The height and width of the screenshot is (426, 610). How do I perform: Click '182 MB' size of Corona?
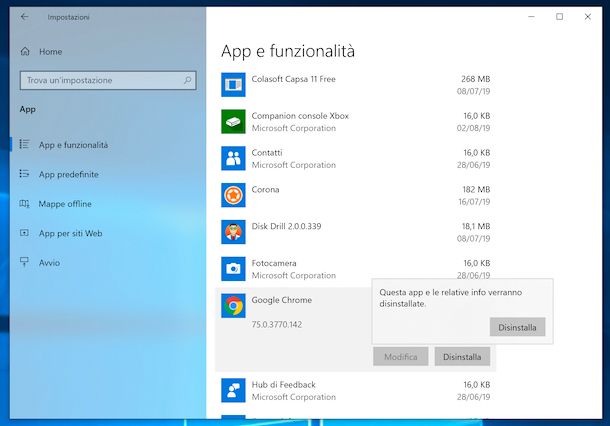pyautogui.click(x=476, y=189)
